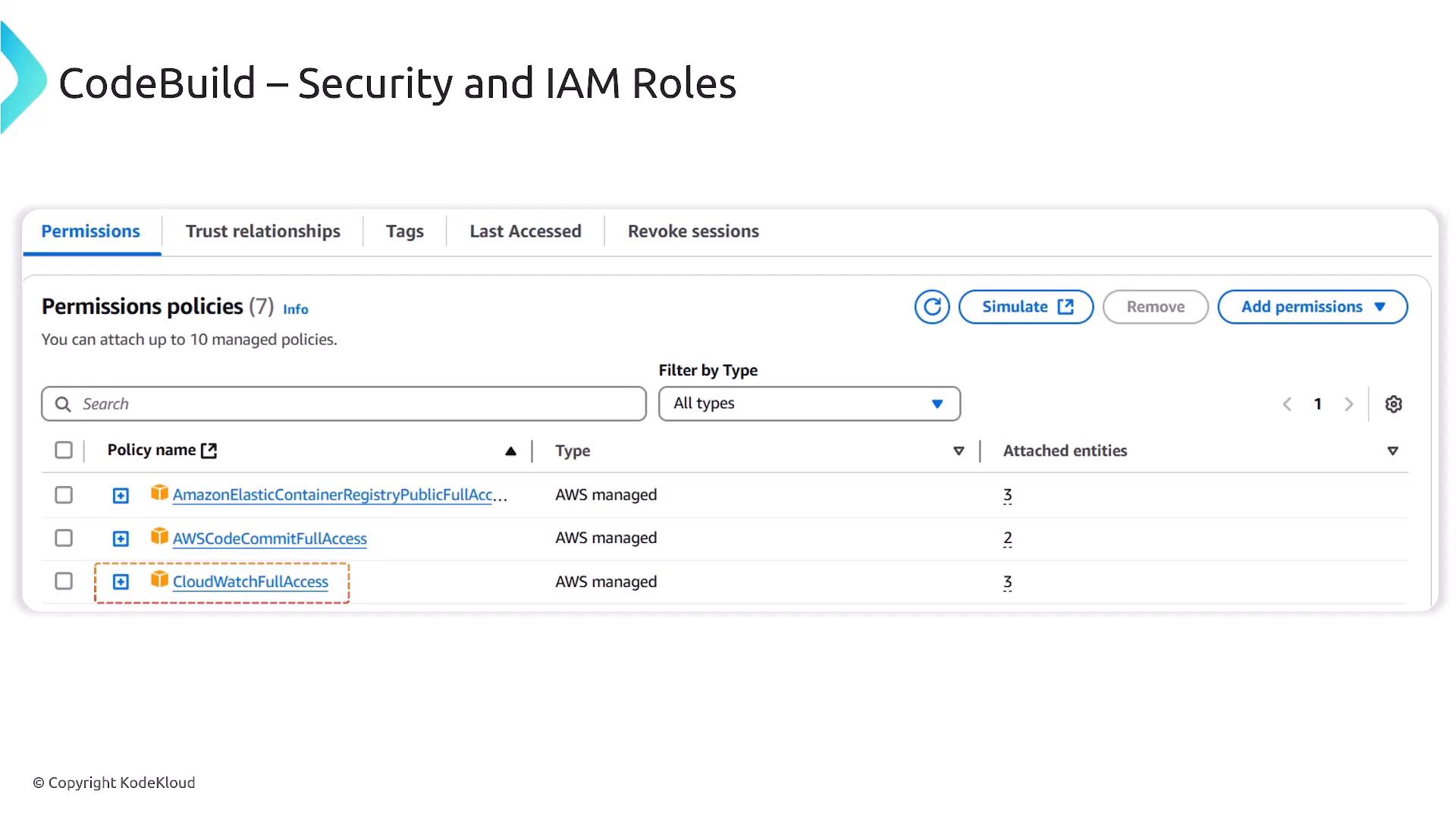Click the Simulate button
Viewport: 1456px width, 819px height.
tap(1026, 307)
